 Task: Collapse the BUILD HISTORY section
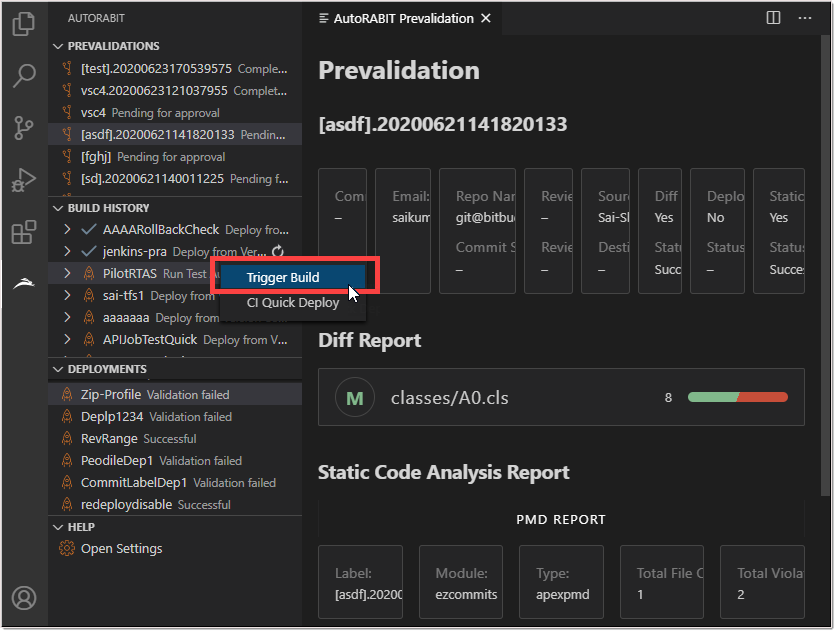[60, 208]
